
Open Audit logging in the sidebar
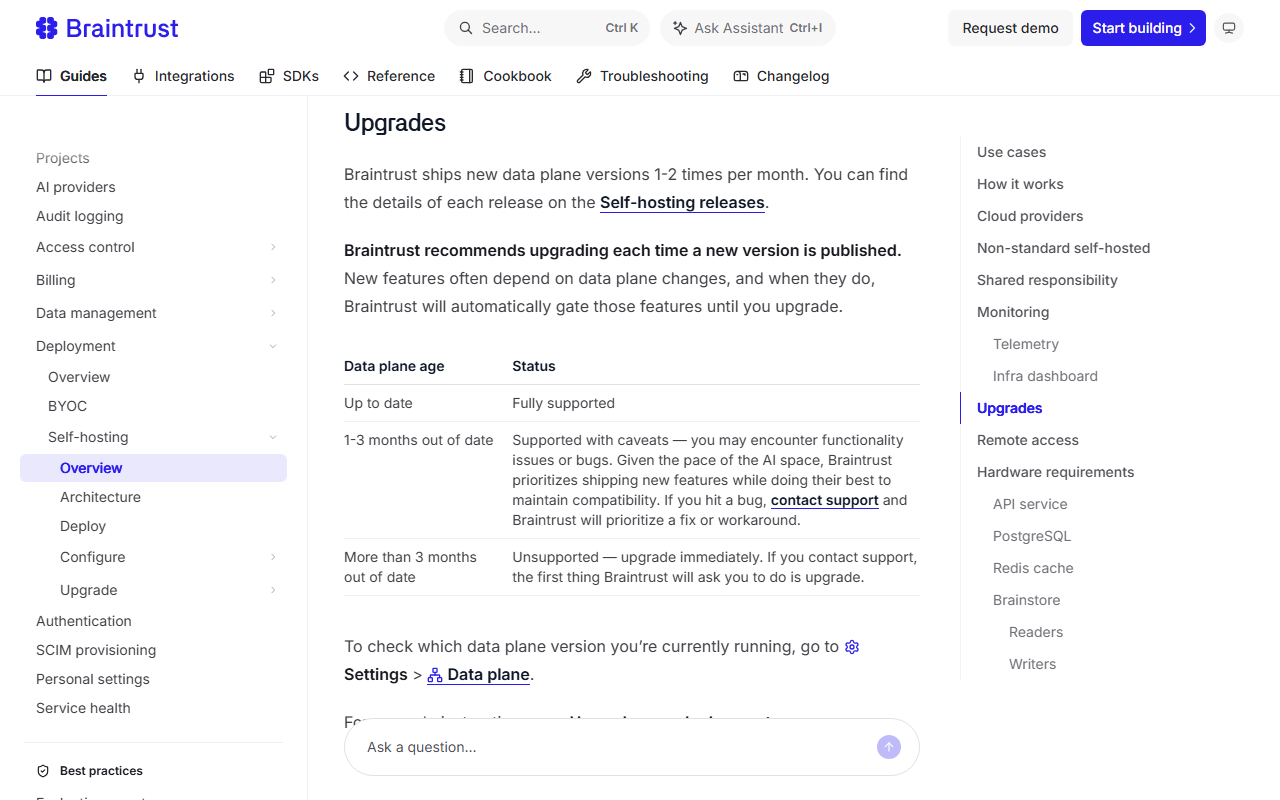pos(80,216)
